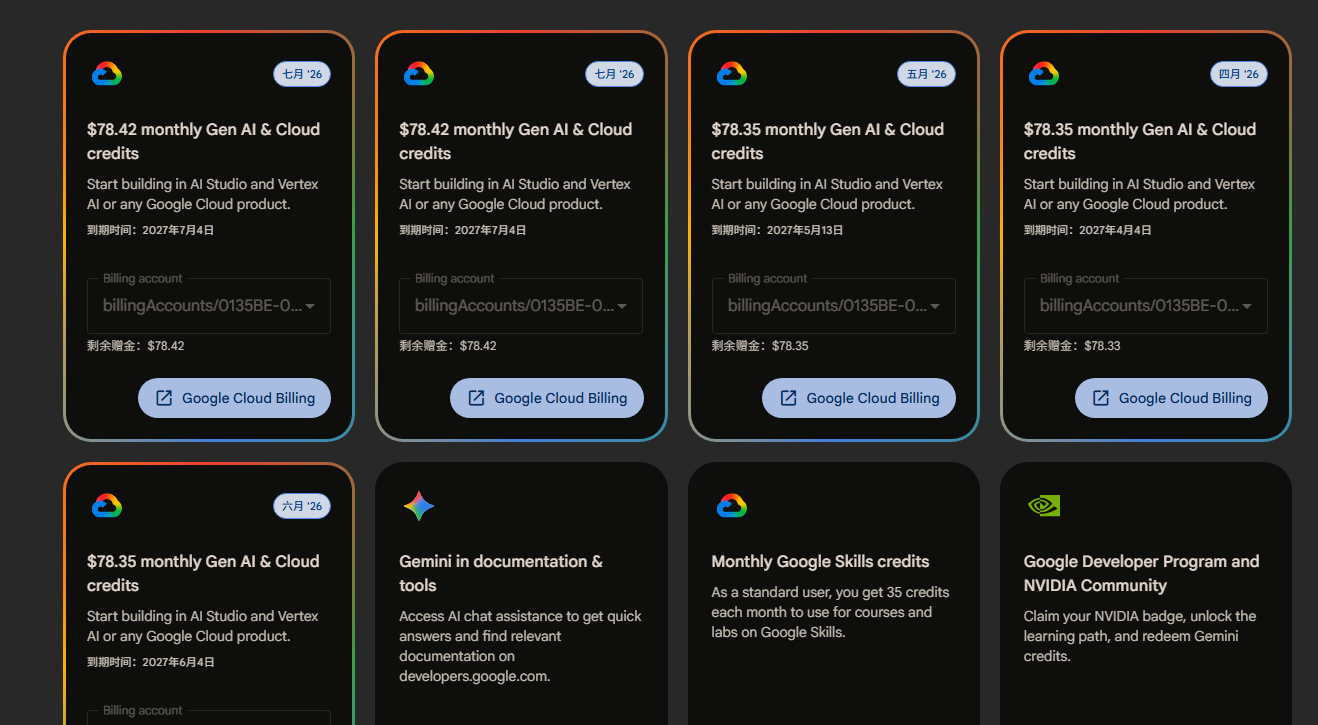
Task: Open billing account dropdown on 四月 '26 card
Action: [1145, 306]
